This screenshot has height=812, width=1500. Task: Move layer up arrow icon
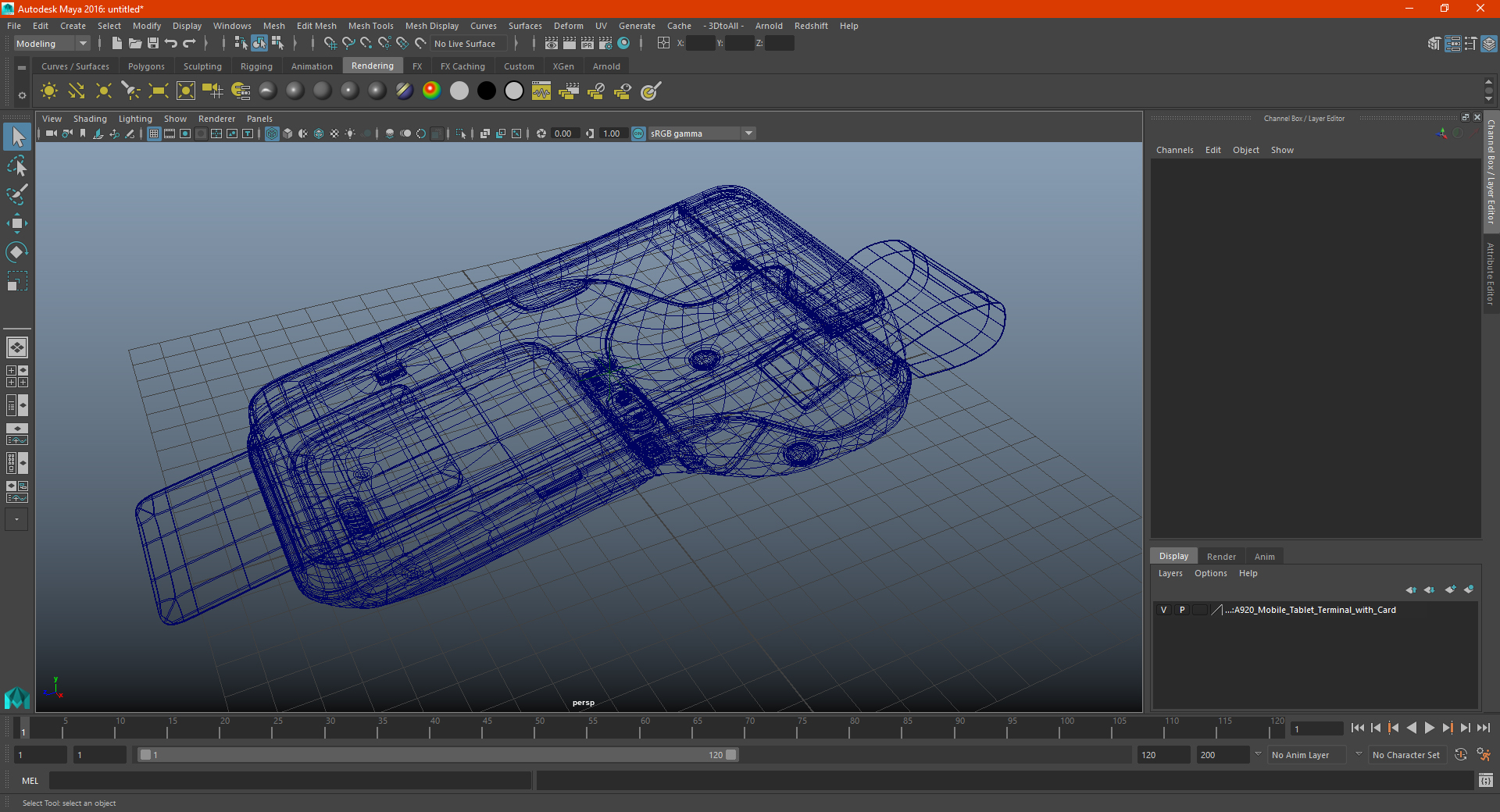(x=1411, y=589)
